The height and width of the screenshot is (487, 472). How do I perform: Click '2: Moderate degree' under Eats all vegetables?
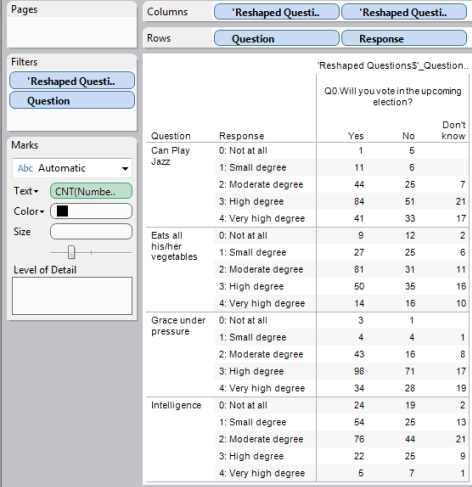(x=261, y=269)
